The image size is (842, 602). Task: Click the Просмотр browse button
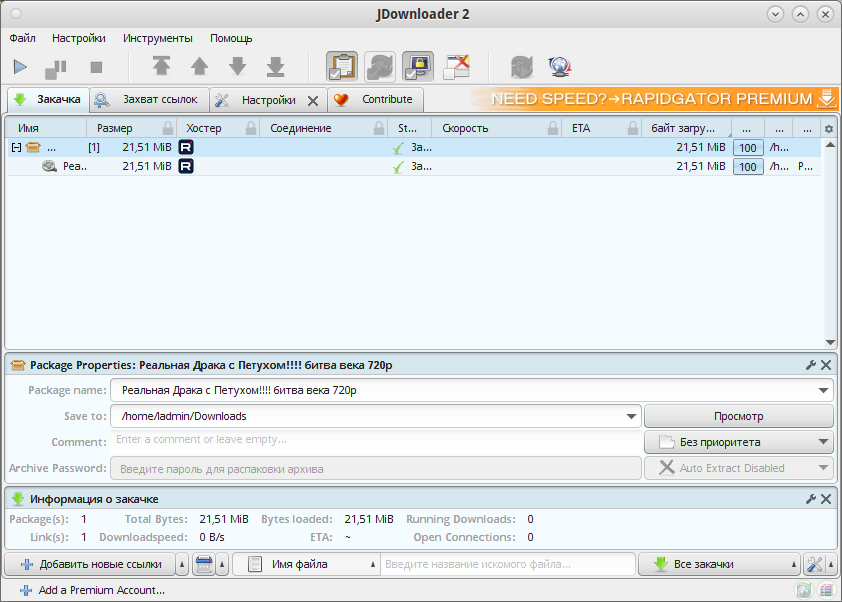pos(738,416)
